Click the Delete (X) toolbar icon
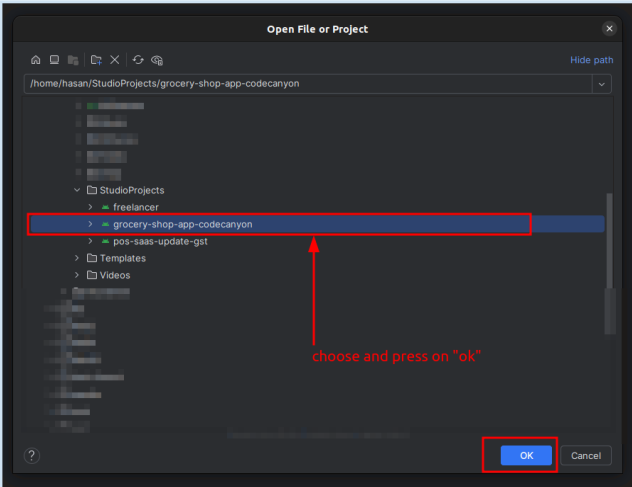Screen dimensions: 632x487 tap(115, 60)
